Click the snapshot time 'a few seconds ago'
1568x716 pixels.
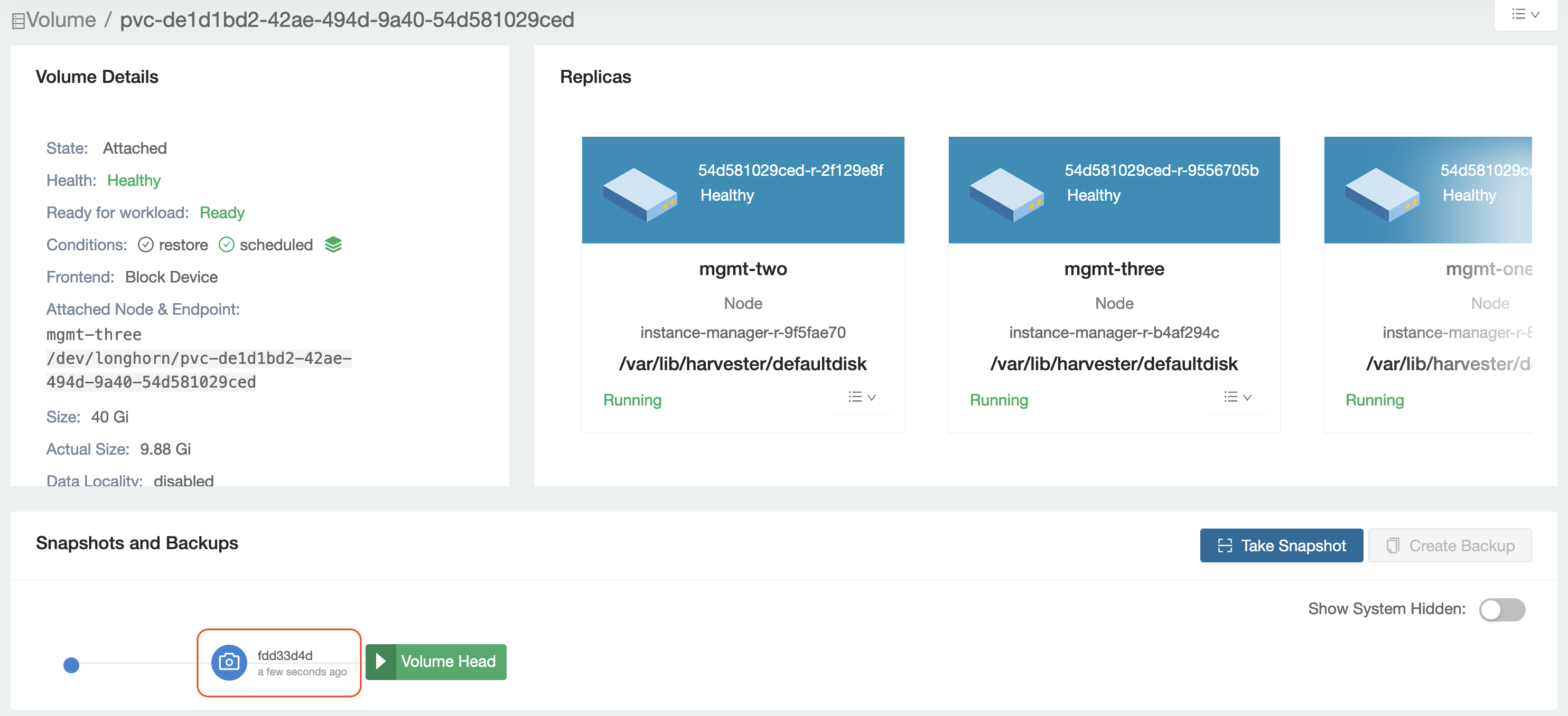click(x=302, y=672)
